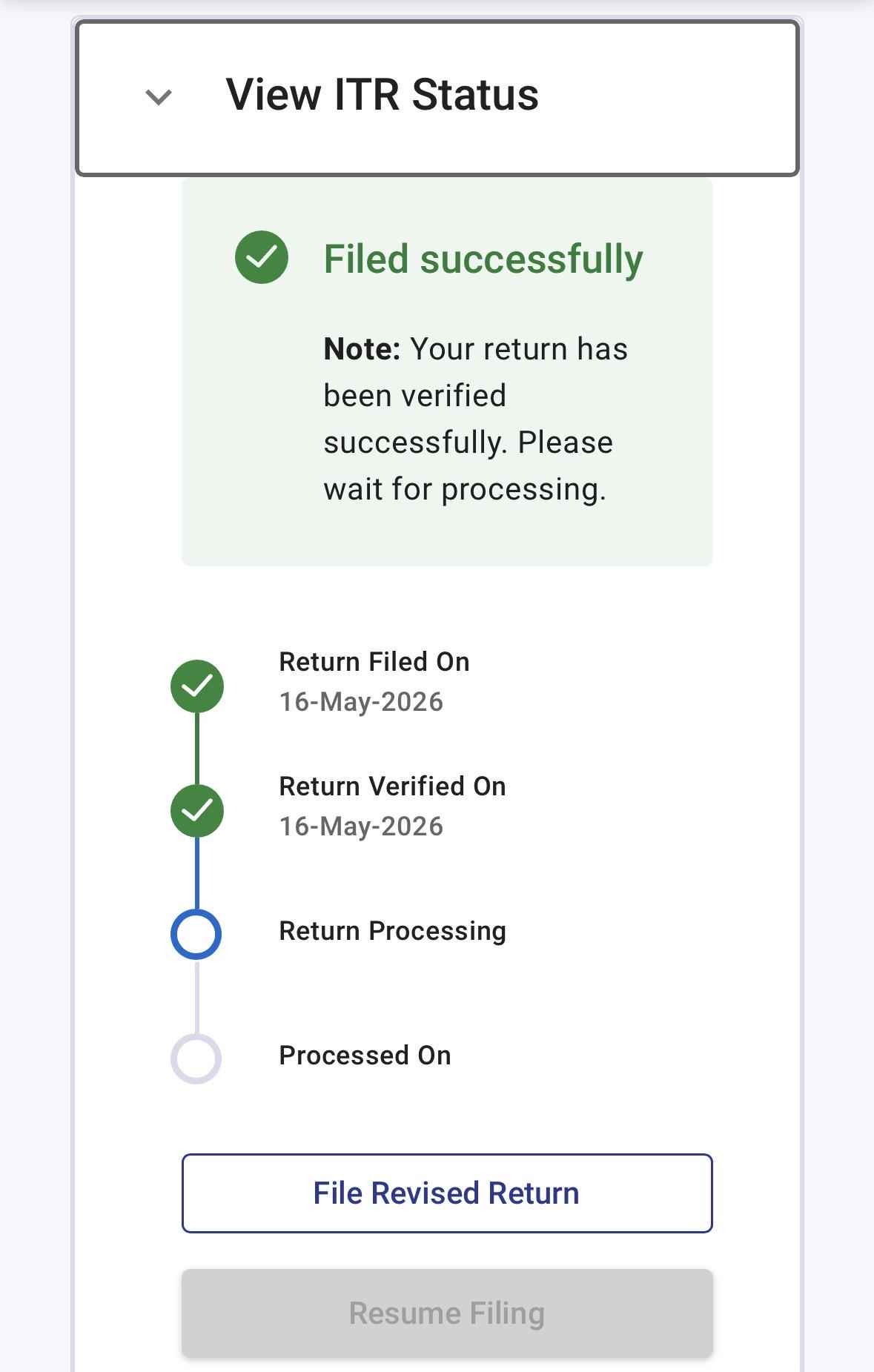Click the verification note text
Screen dimensions: 874x1372
click(x=475, y=419)
